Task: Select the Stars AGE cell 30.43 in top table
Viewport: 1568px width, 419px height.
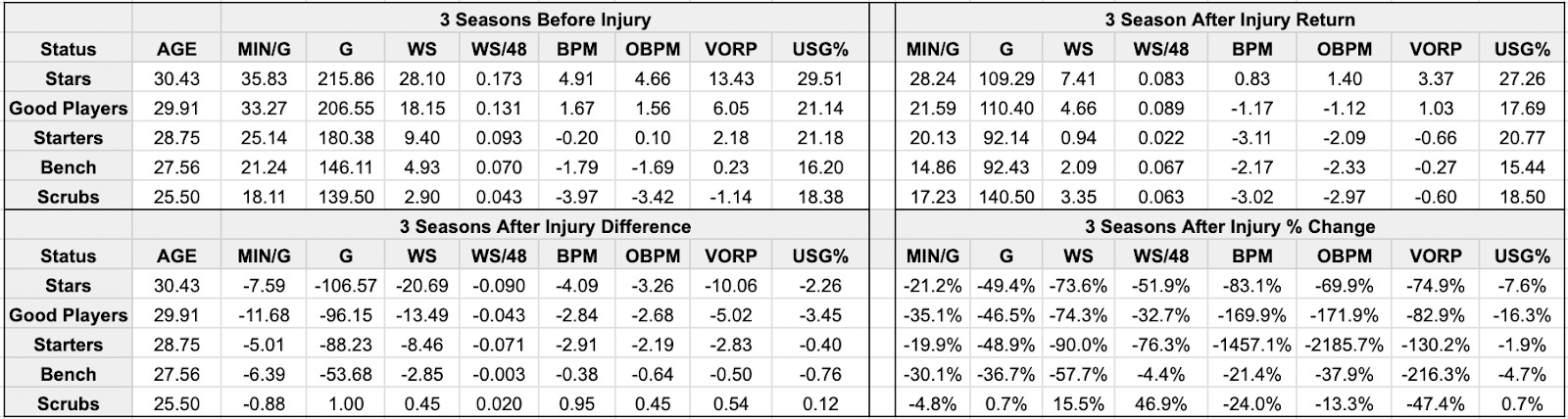Action: [177, 79]
